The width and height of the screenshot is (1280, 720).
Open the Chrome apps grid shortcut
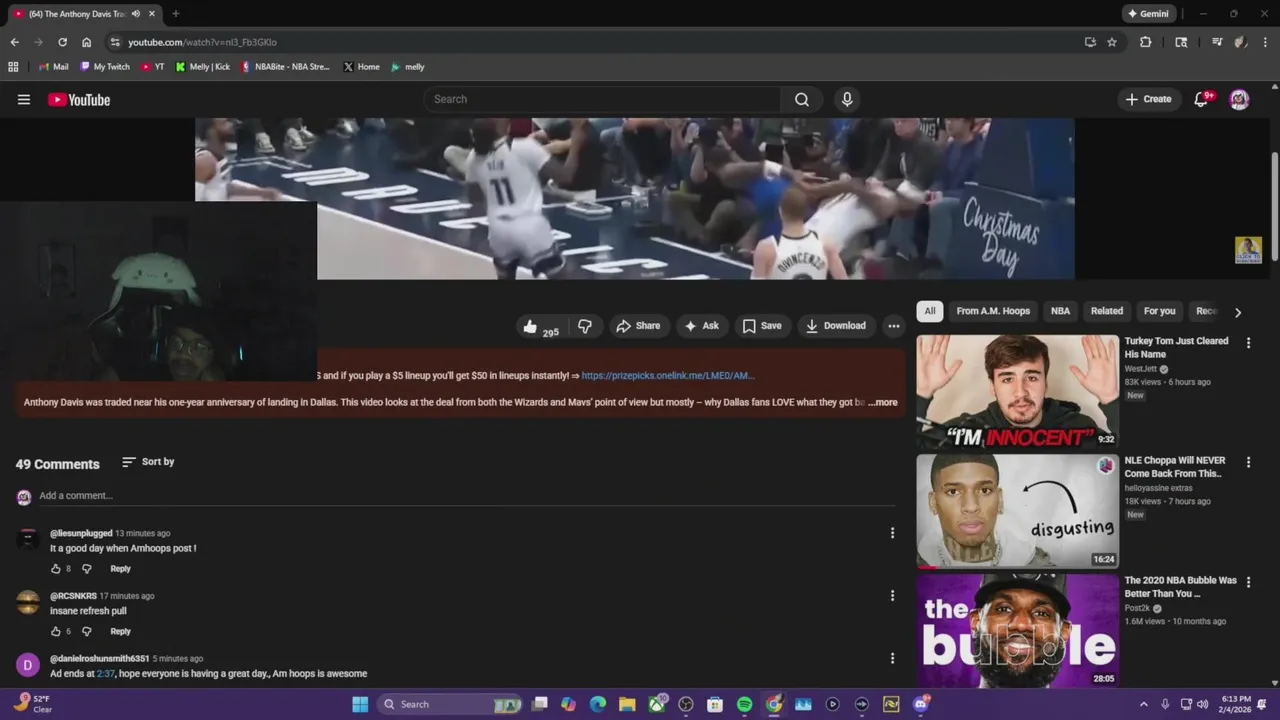(13, 67)
